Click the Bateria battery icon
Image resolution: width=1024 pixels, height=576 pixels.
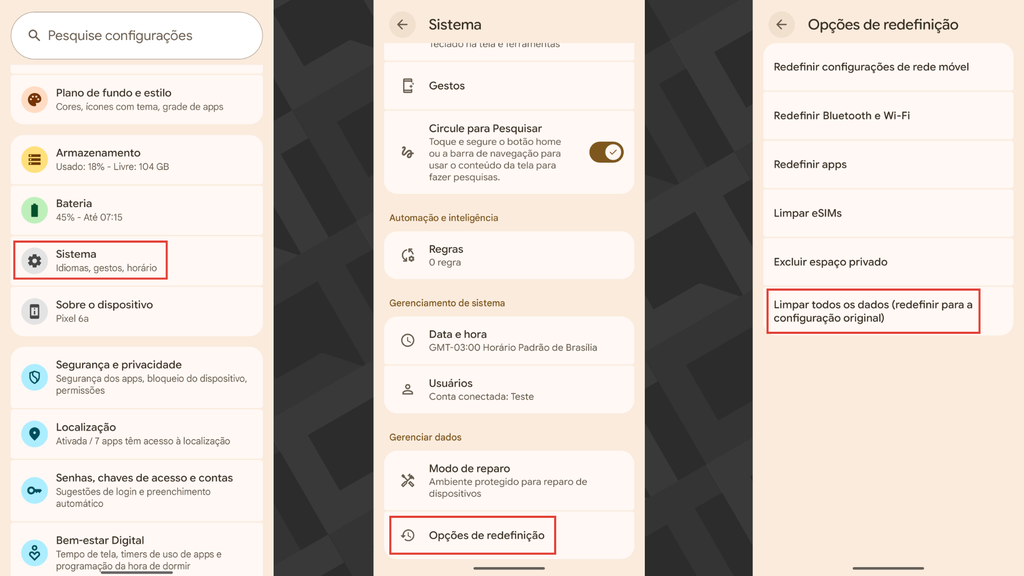click(x=34, y=210)
